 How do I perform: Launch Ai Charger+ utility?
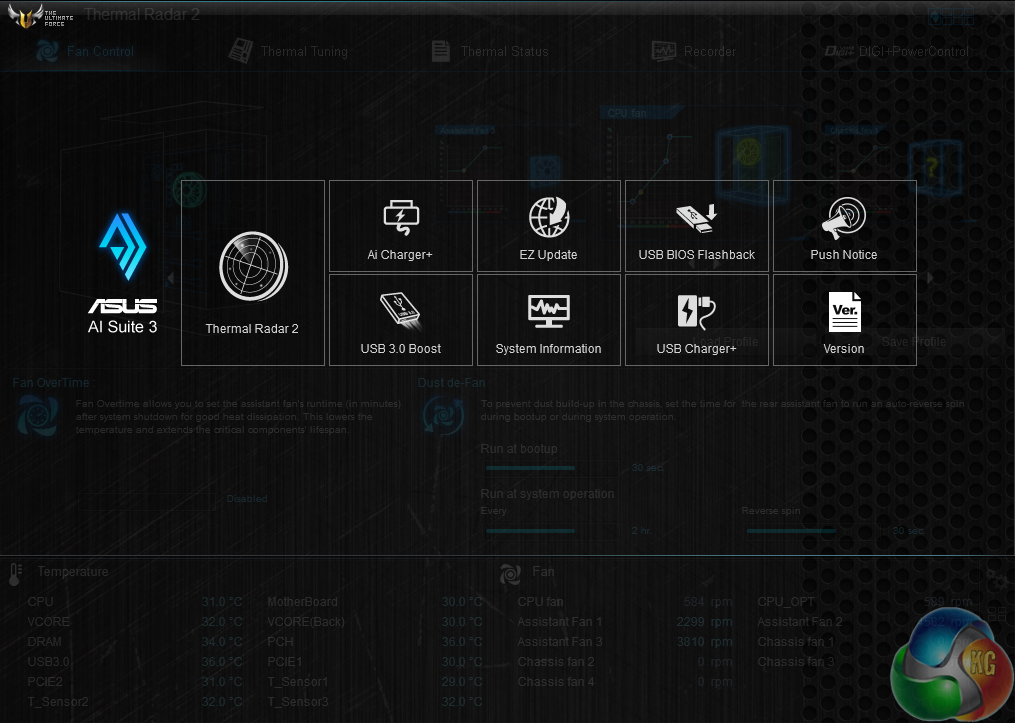pos(401,226)
